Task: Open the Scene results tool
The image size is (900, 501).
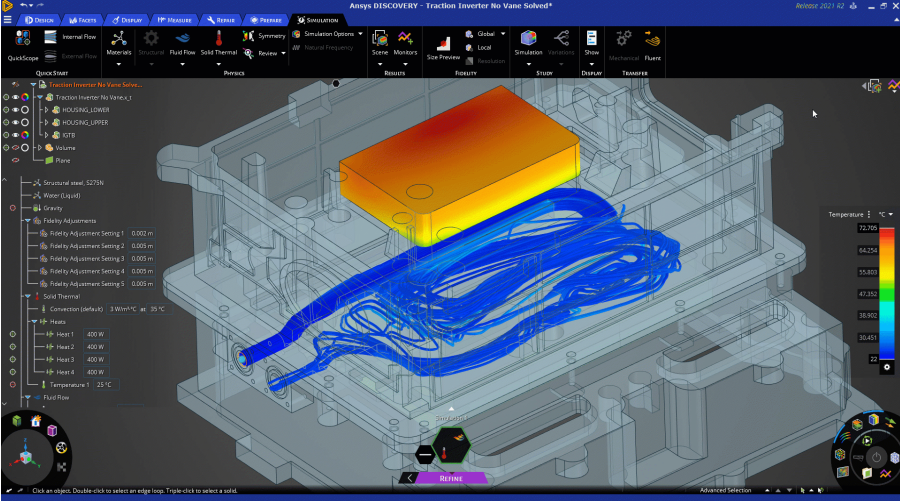Action: [x=380, y=44]
